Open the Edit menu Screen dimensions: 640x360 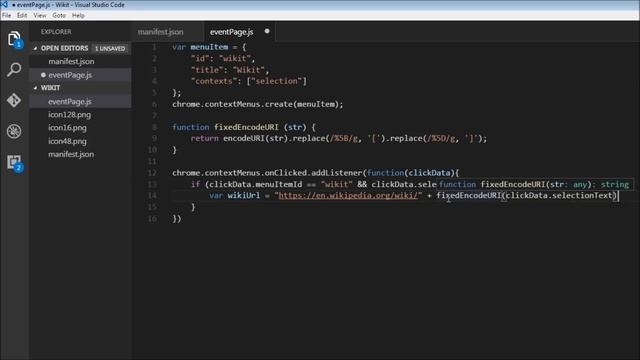pos(22,16)
